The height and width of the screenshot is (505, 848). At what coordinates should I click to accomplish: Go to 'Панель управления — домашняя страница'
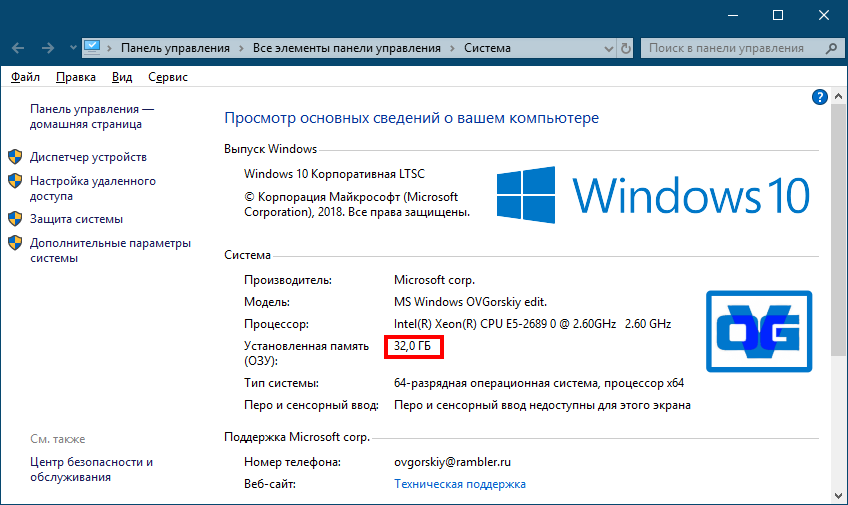point(92,116)
